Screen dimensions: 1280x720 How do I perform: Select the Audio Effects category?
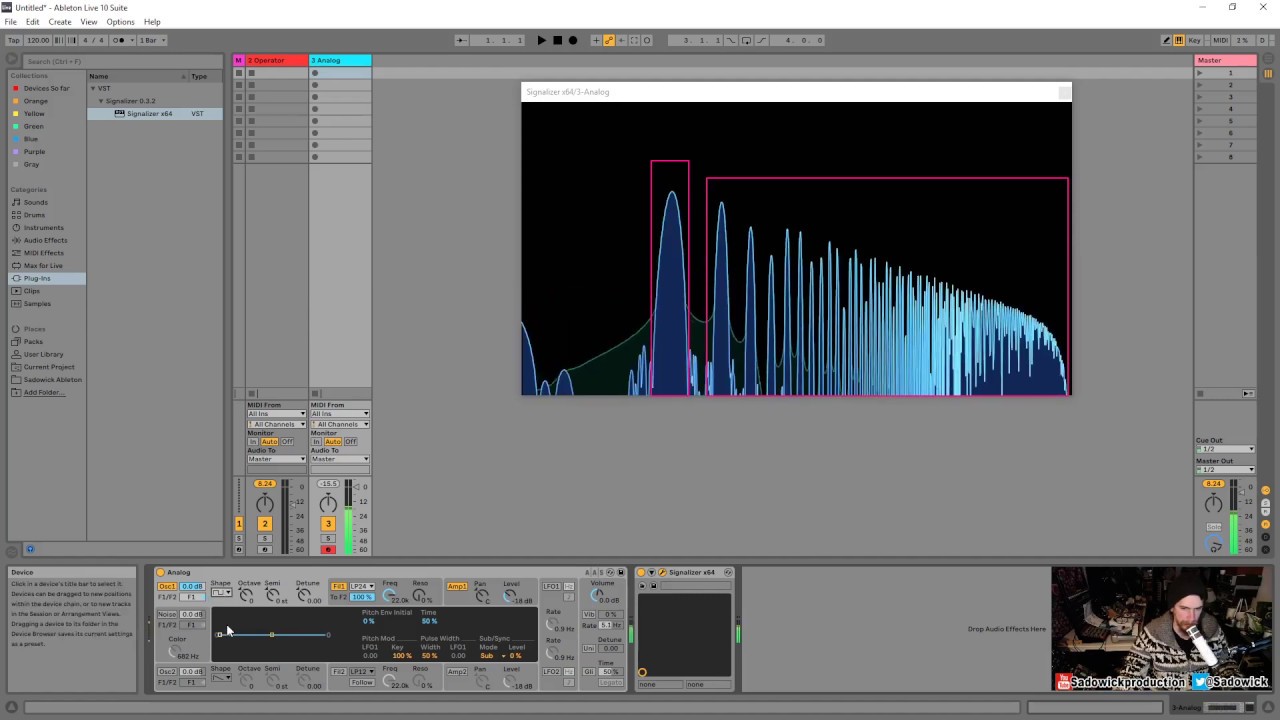tap(46, 240)
